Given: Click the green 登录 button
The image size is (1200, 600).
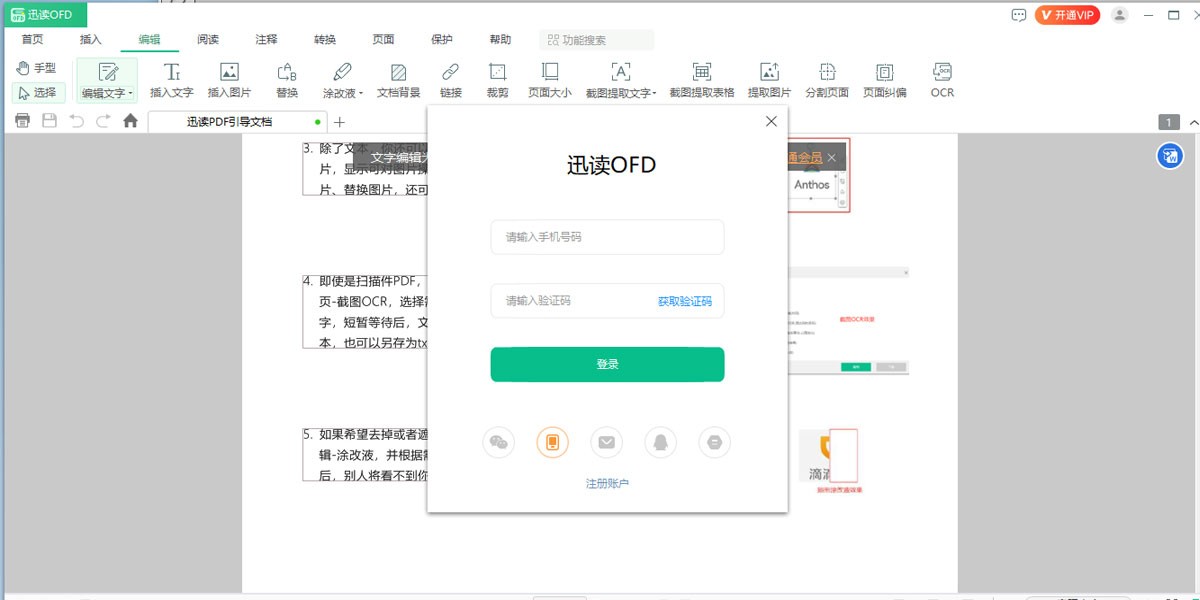Looking at the screenshot, I should (x=607, y=364).
